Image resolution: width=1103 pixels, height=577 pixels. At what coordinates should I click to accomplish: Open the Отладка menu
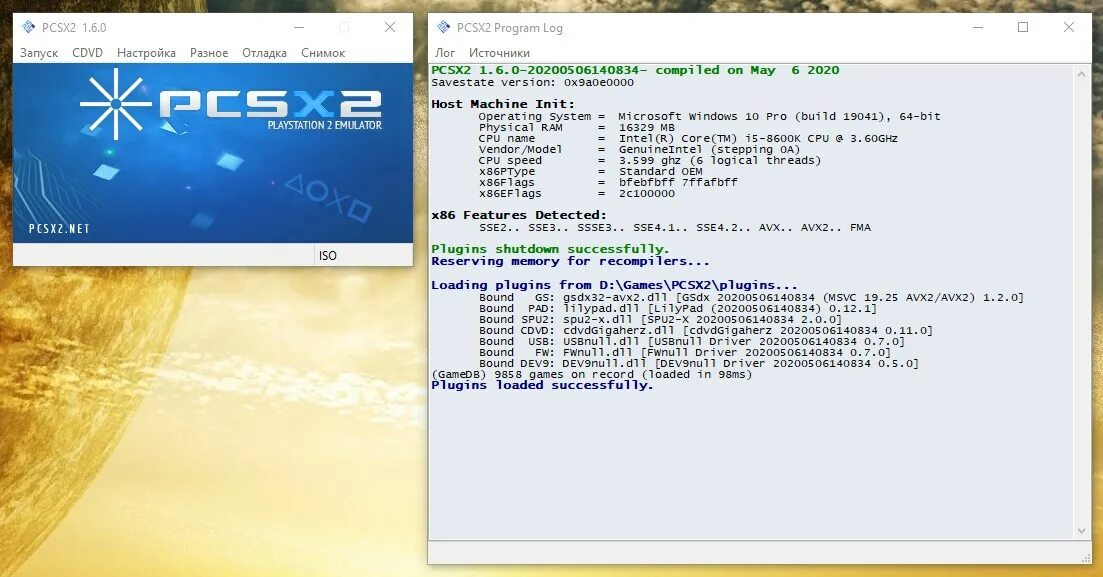tap(264, 53)
